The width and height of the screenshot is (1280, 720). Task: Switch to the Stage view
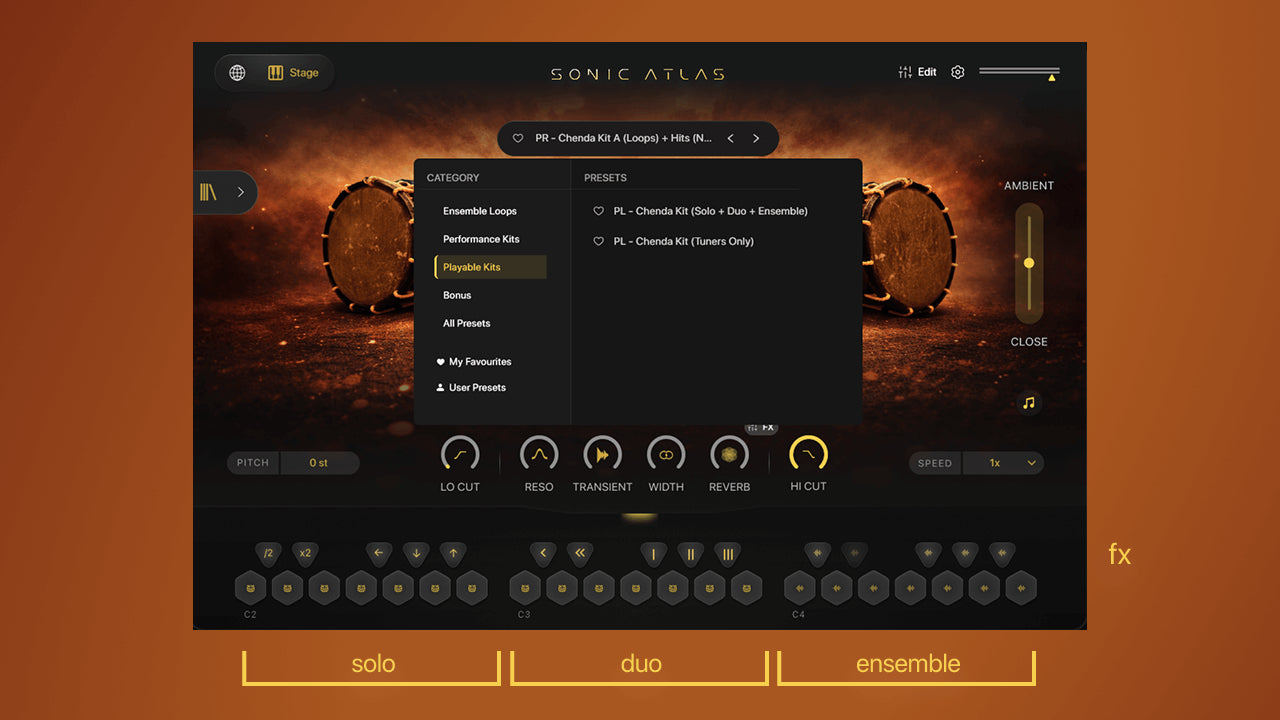tap(293, 73)
